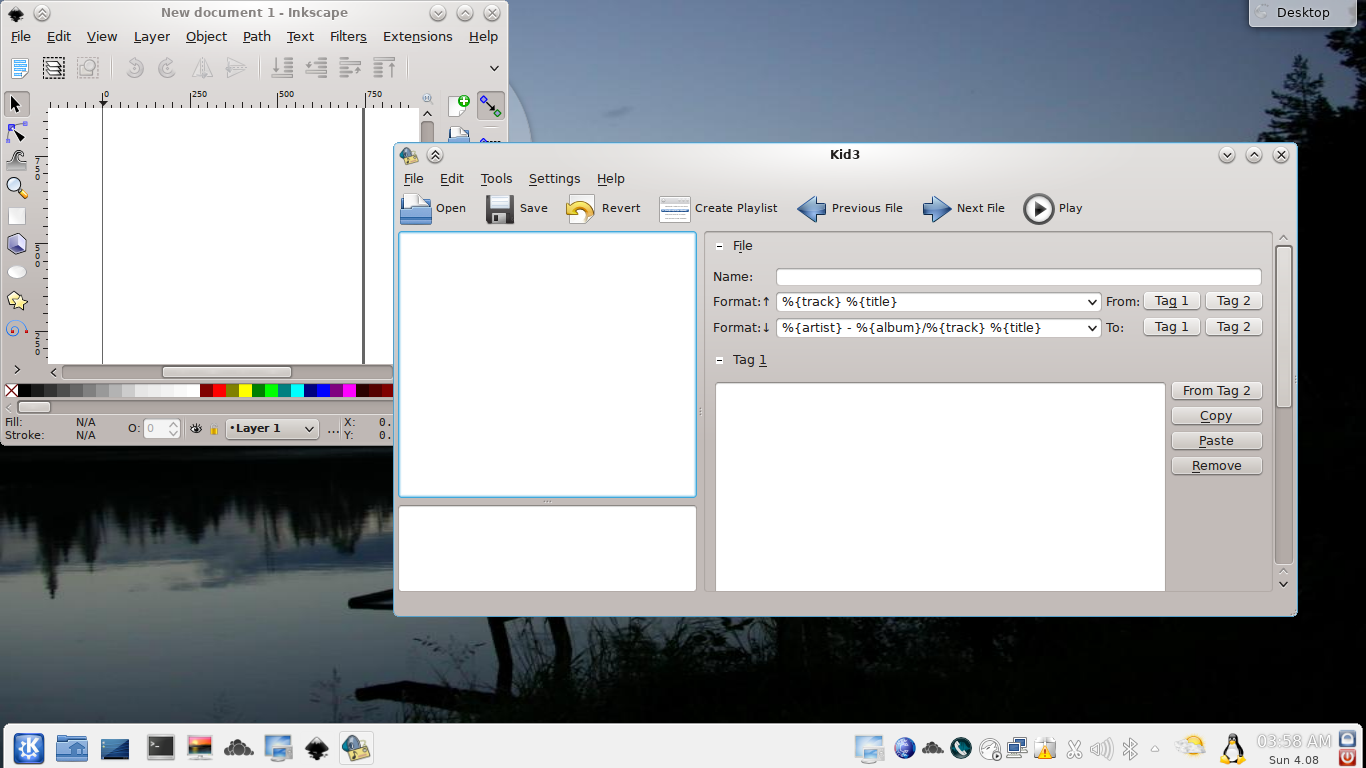Click Previous File in the Kid3 toolbar
The width and height of the screenshot is (1366, 768).
pyautogui.click(x=851, y=208)
